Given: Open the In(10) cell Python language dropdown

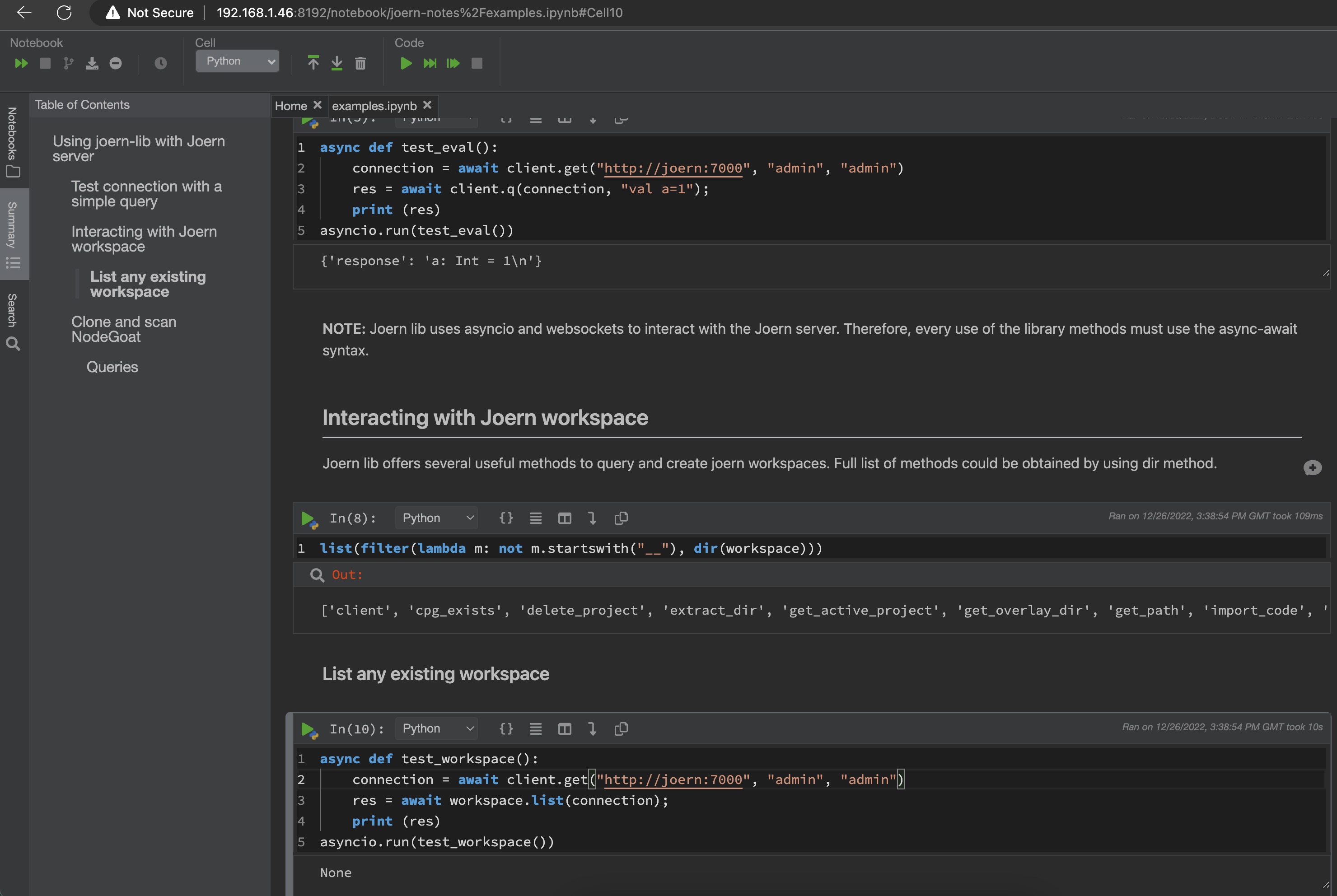Looking at the screenshot, I should [437, 729].
